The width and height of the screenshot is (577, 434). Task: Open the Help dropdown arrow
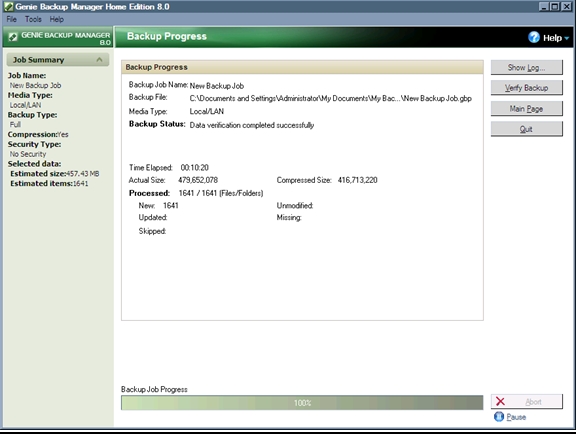click(x=567, y=38)
